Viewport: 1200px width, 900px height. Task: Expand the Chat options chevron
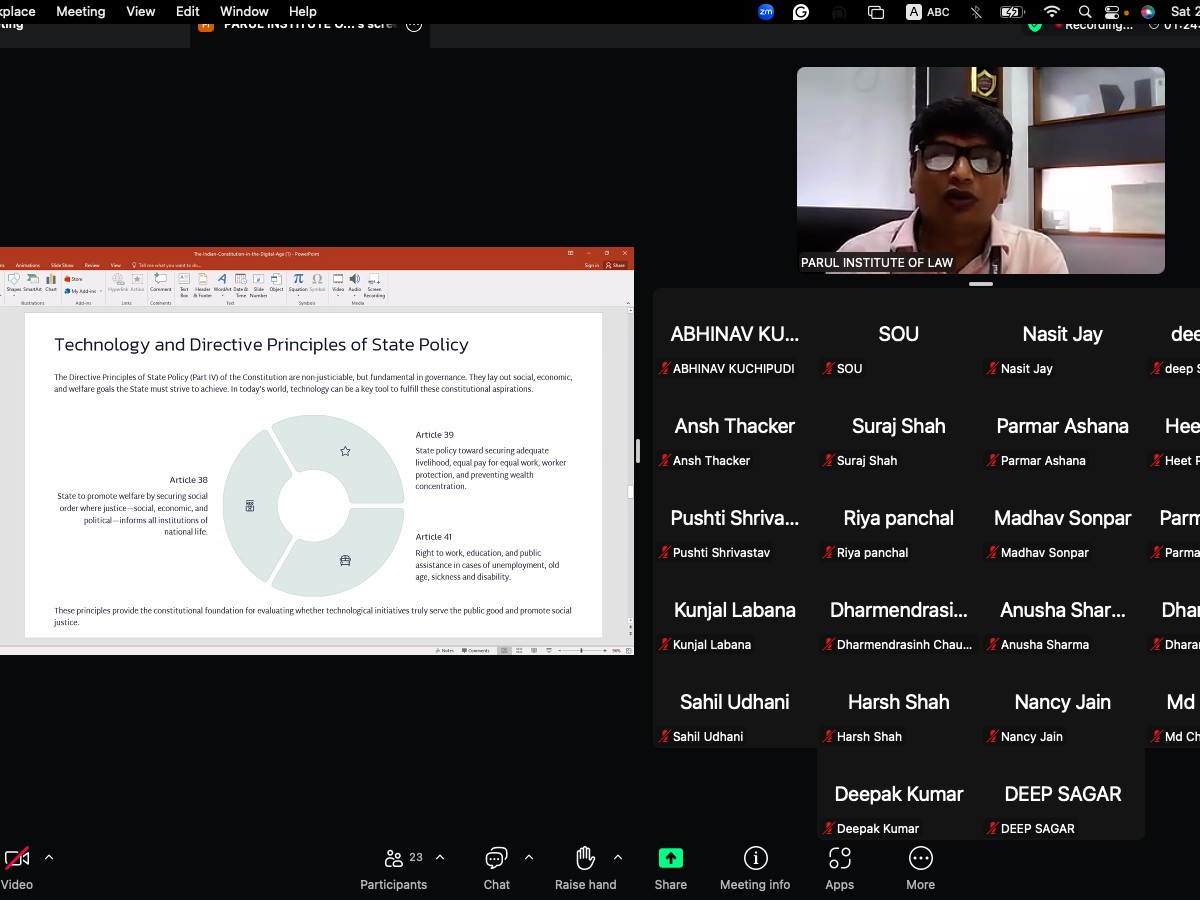point(529,857)
